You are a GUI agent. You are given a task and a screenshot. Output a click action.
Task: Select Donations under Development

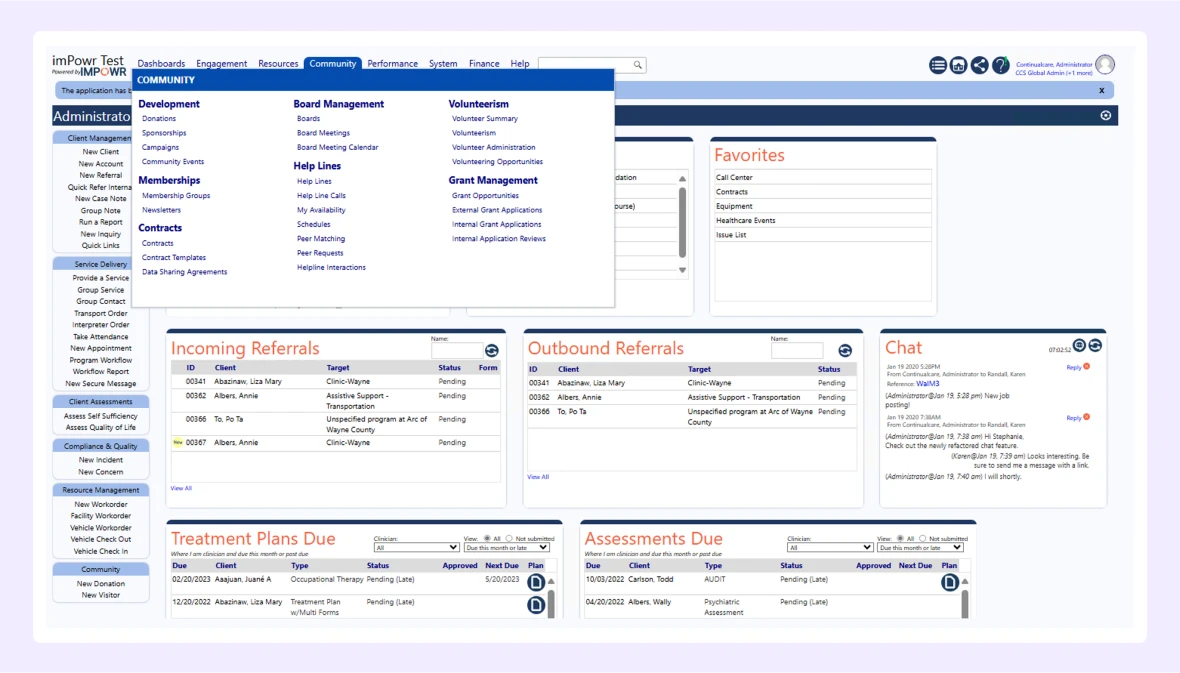click(159, 119)
